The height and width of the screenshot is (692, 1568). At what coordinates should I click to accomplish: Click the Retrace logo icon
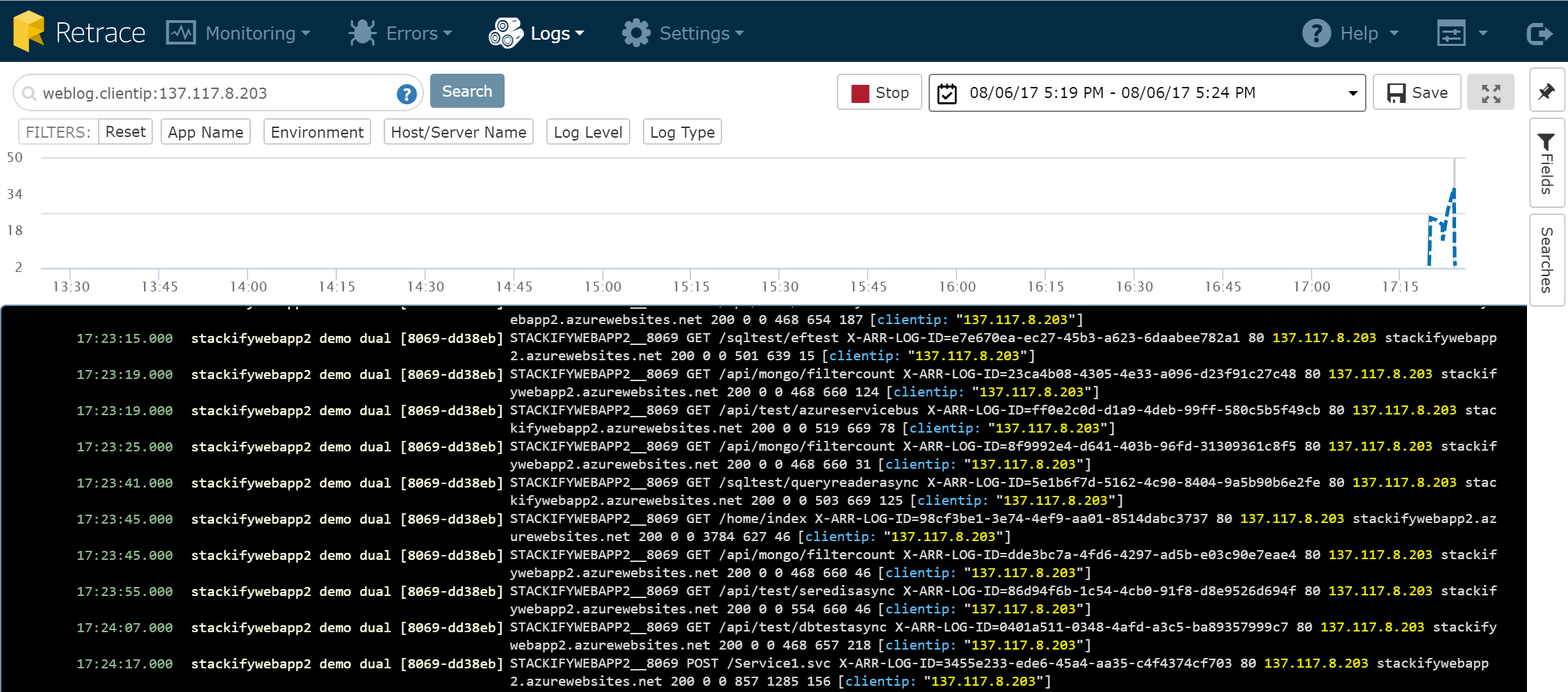click(x=28, y=31)
